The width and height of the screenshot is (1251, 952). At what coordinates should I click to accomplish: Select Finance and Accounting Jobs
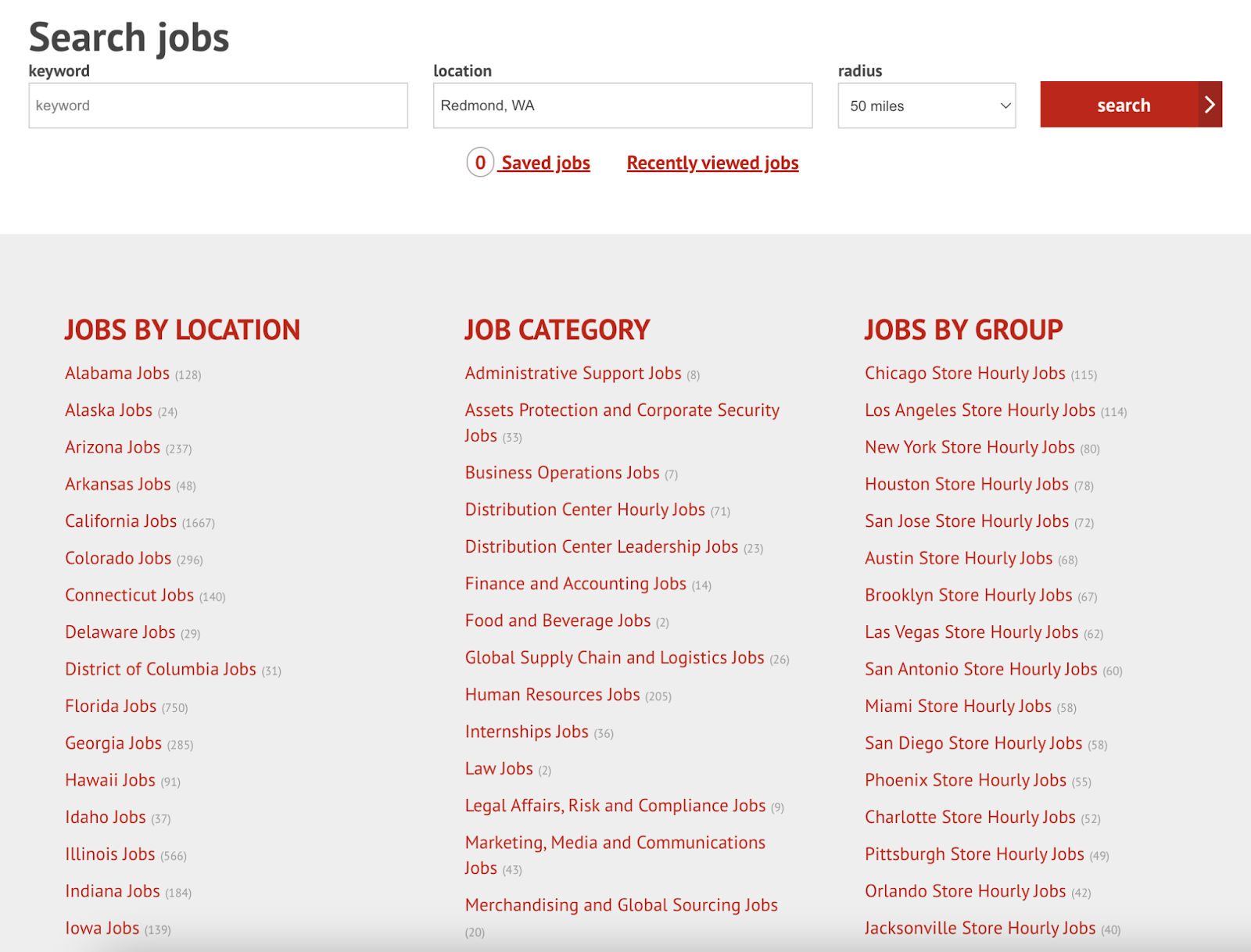coord(575,583)
